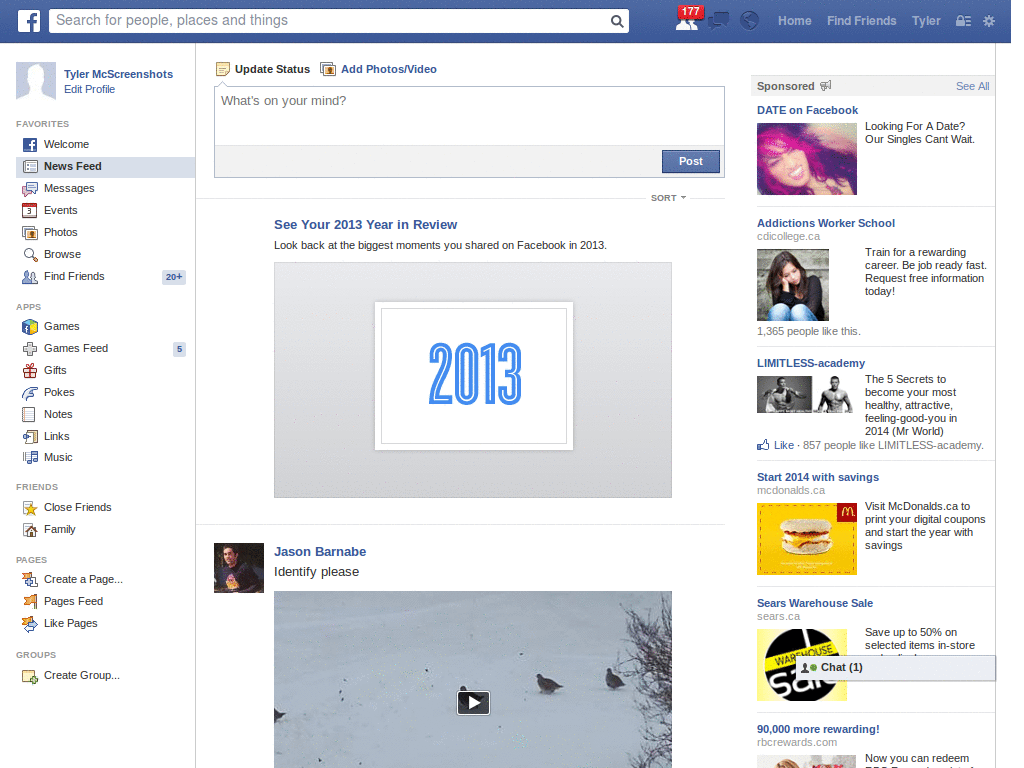
Task: Click the News Feed sidebar icon
Action: 29,167
